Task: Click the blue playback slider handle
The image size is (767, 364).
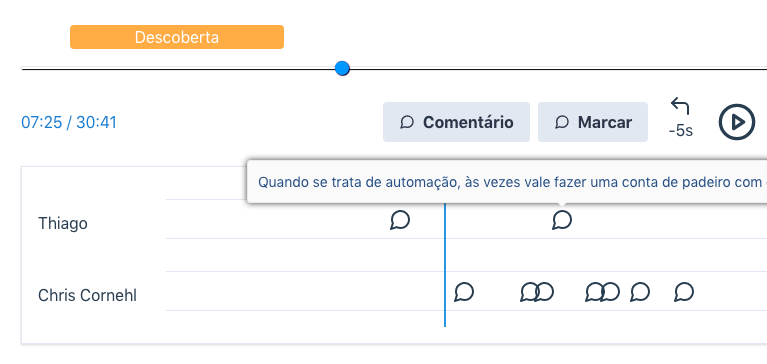Action: tap(342, 68)
